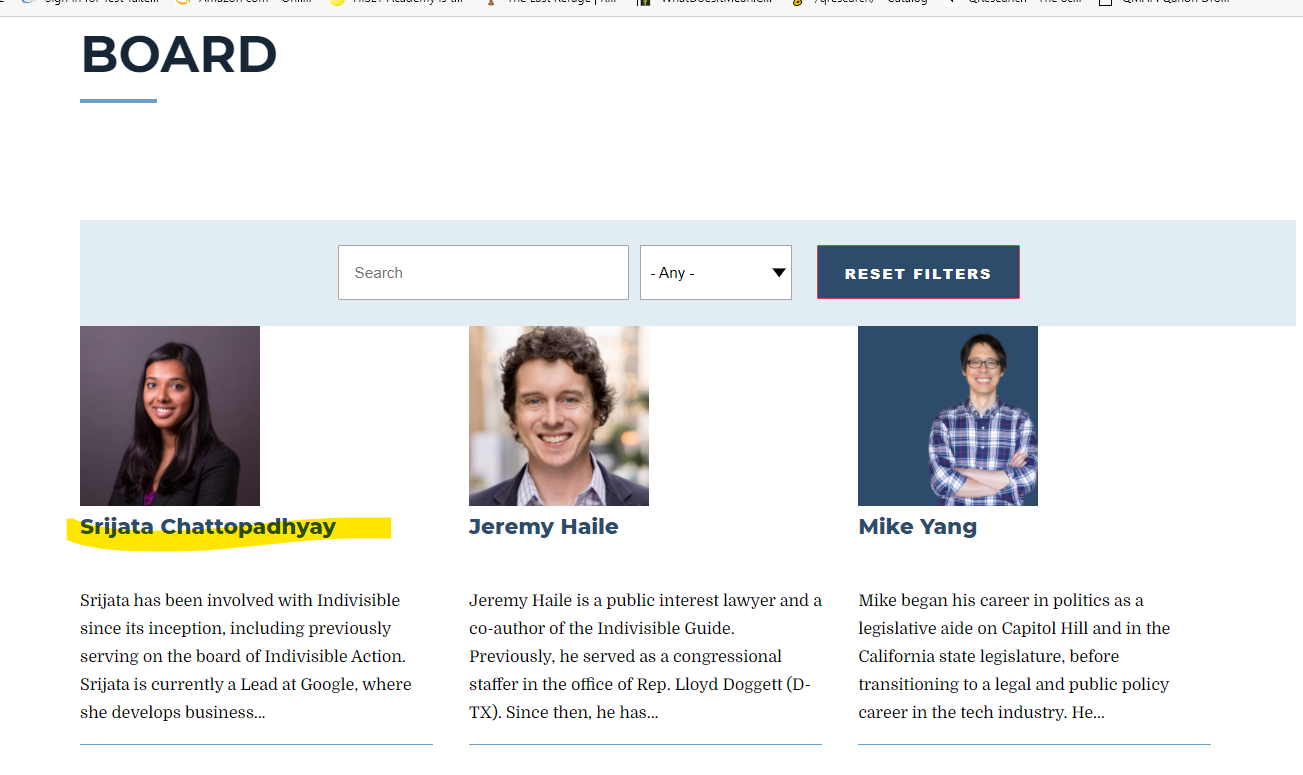The height and width of the screenshot is (775, 1303).
Task: Open Srijata Chattopadhyay's profile photo
Action: (170, 416)
